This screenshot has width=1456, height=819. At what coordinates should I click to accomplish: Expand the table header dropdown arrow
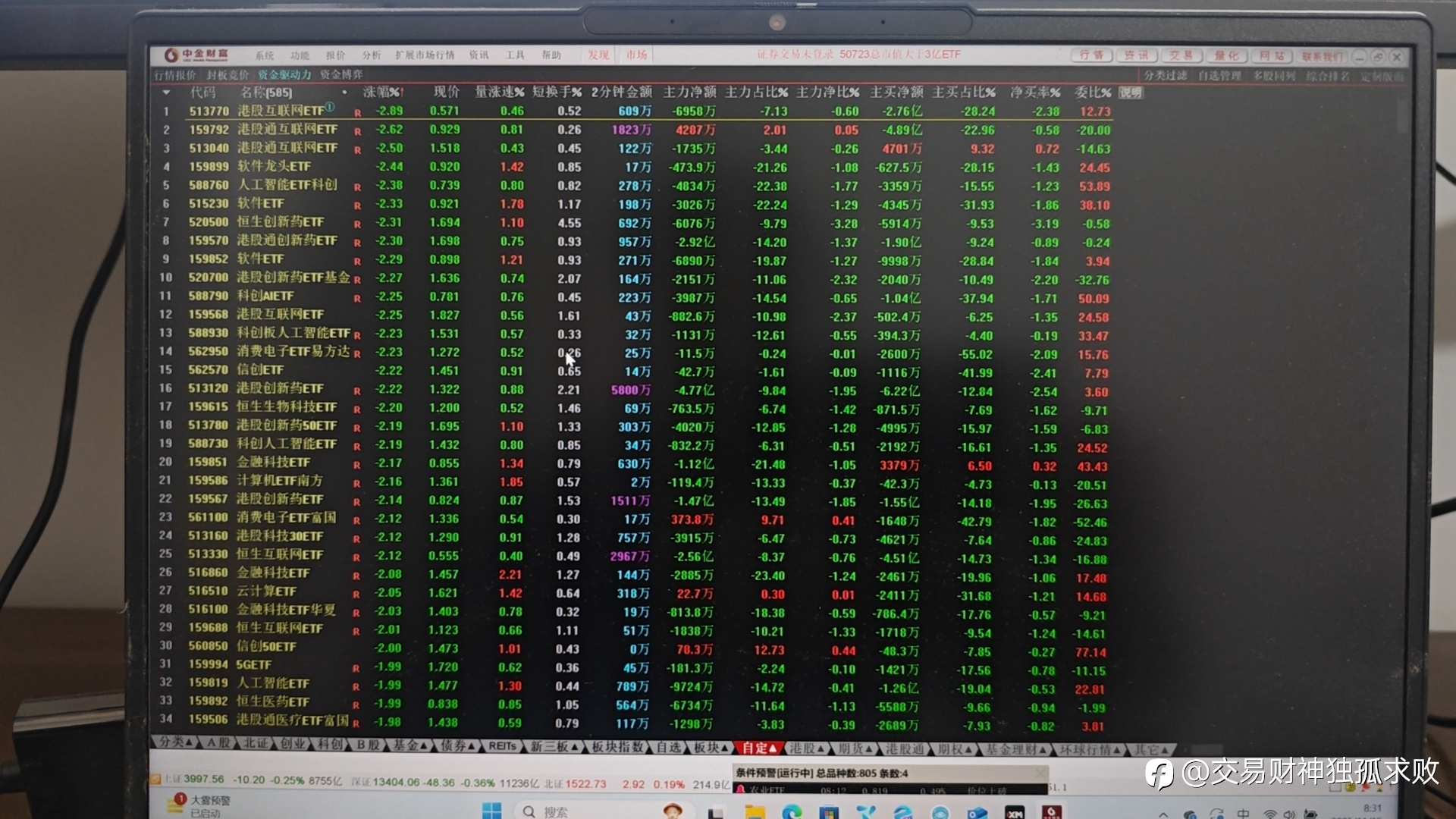166,93
